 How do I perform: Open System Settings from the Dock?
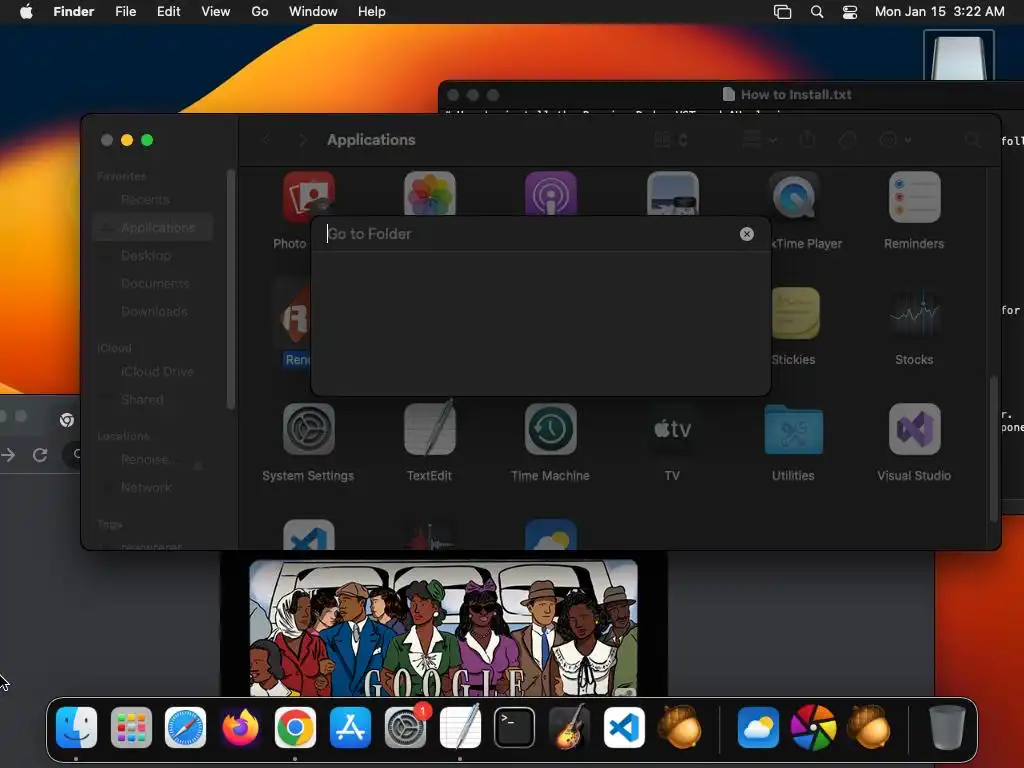coord(405,727)
